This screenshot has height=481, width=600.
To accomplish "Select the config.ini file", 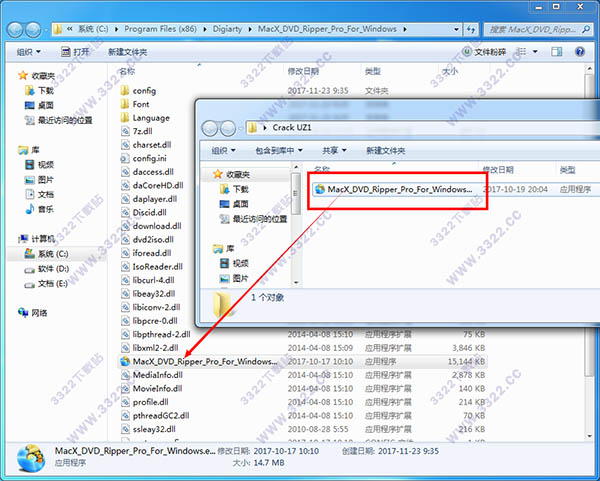I will coord(144,158).
